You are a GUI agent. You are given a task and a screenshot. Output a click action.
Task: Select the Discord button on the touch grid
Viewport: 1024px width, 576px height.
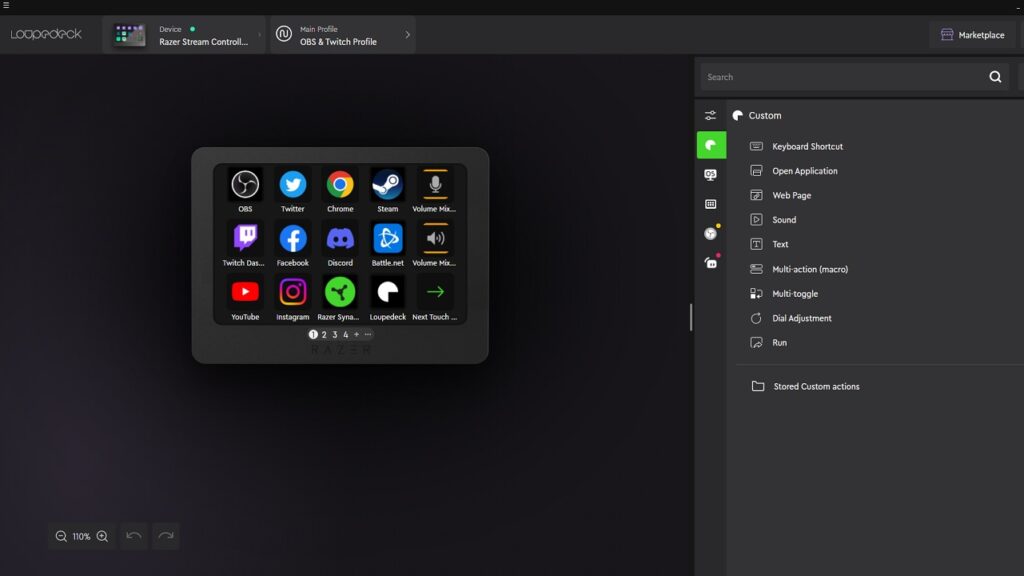coord(340,239)
